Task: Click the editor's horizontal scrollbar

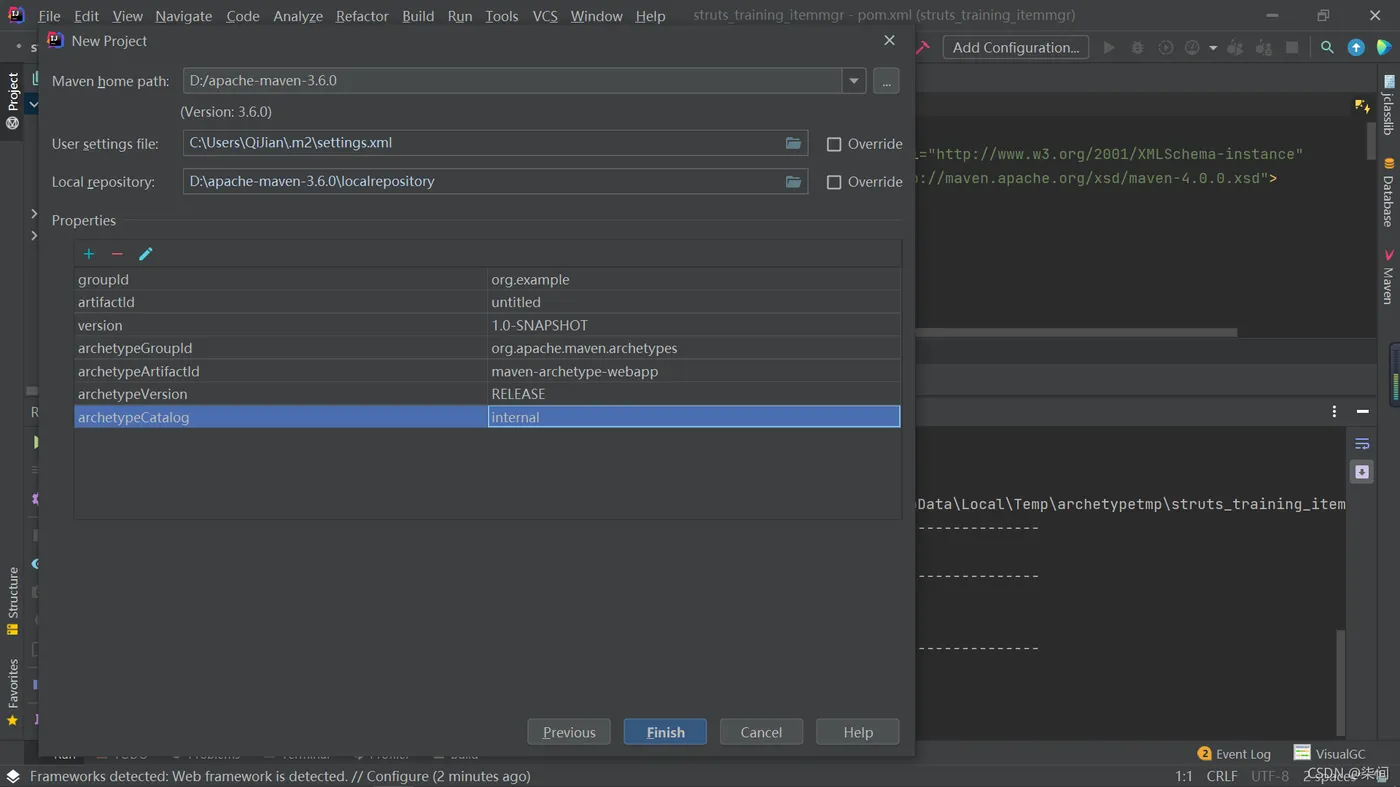Action: pos(1076,332)
